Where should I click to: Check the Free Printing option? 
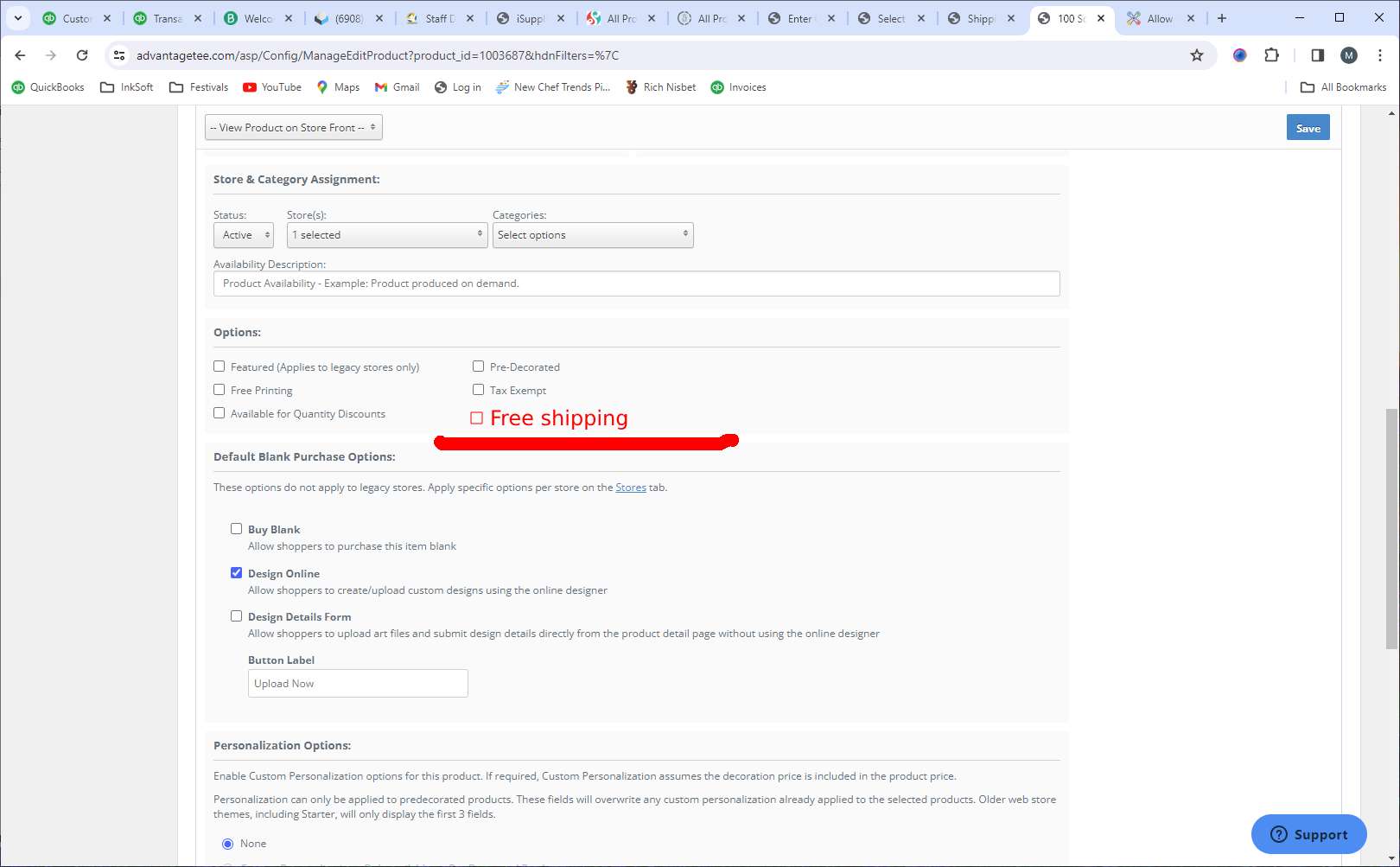220,390
